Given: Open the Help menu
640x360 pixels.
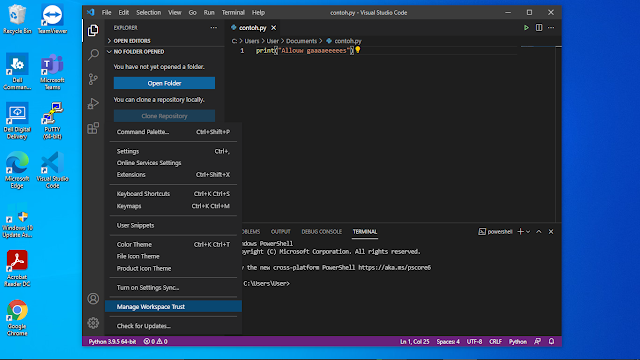Looking at the screenshot, I should pos(258,12).
